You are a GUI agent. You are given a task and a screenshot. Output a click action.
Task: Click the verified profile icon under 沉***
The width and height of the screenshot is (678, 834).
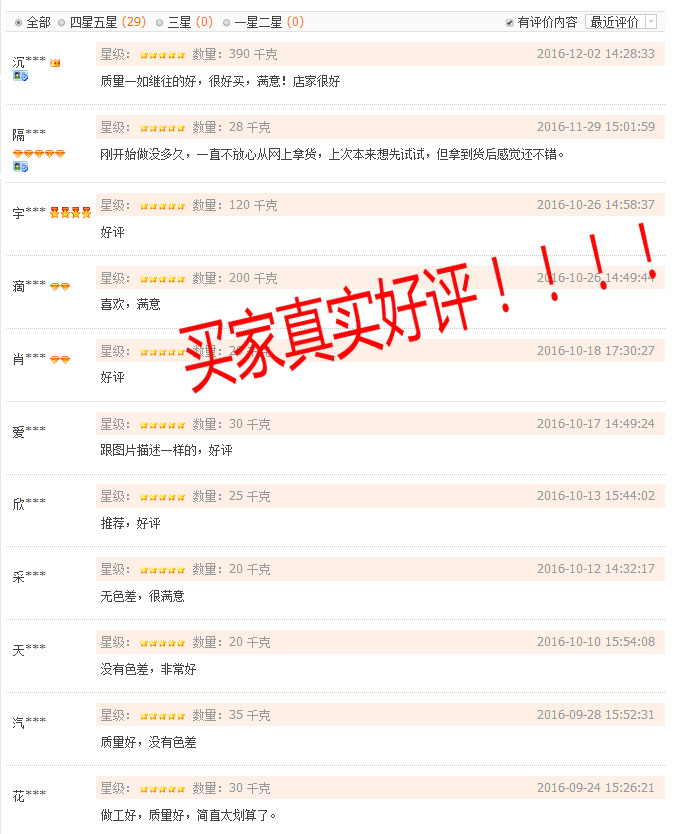pyautogui.click(x=20, y=76)
